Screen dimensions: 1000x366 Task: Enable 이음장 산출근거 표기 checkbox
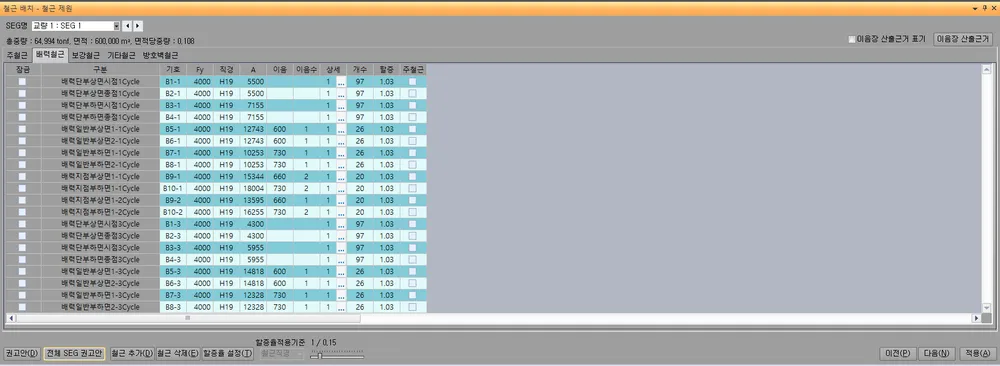click(852, 39)
